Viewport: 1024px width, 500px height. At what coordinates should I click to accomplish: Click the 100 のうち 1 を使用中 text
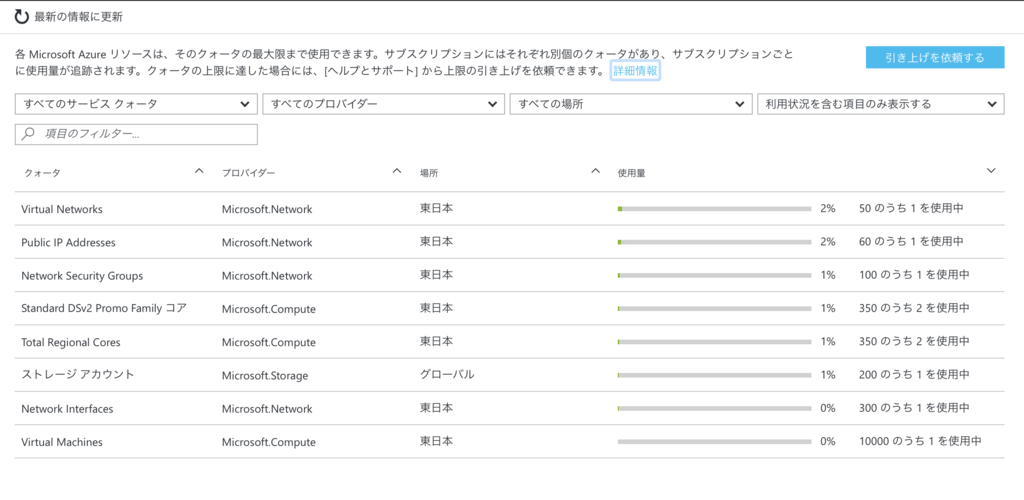click(914, 275)
